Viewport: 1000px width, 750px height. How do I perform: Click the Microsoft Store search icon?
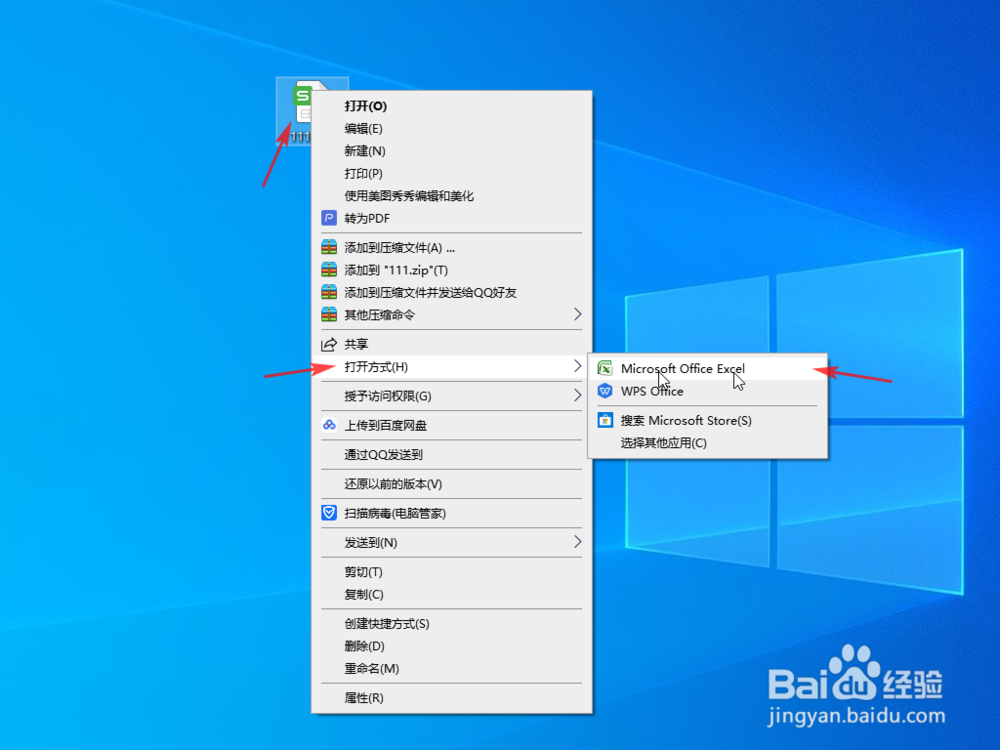click(x=605, y=420)
